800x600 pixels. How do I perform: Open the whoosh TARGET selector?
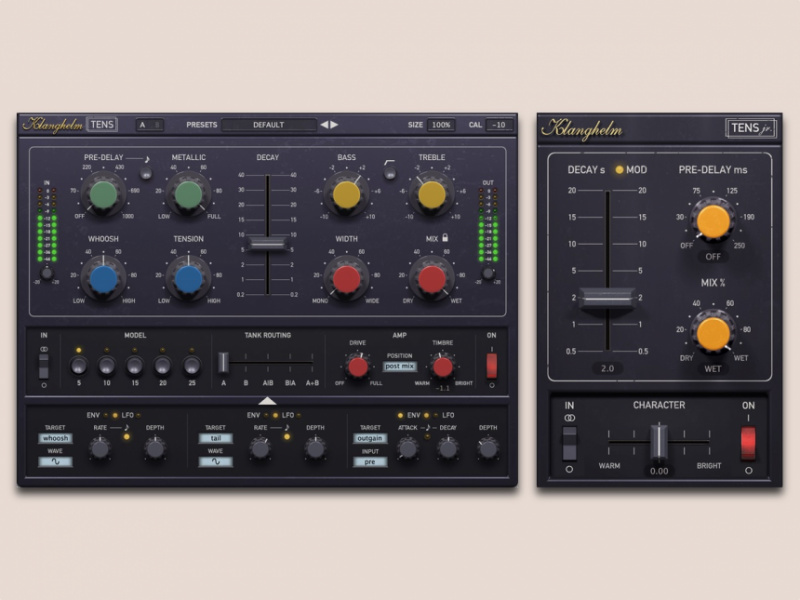coord(55,438)
